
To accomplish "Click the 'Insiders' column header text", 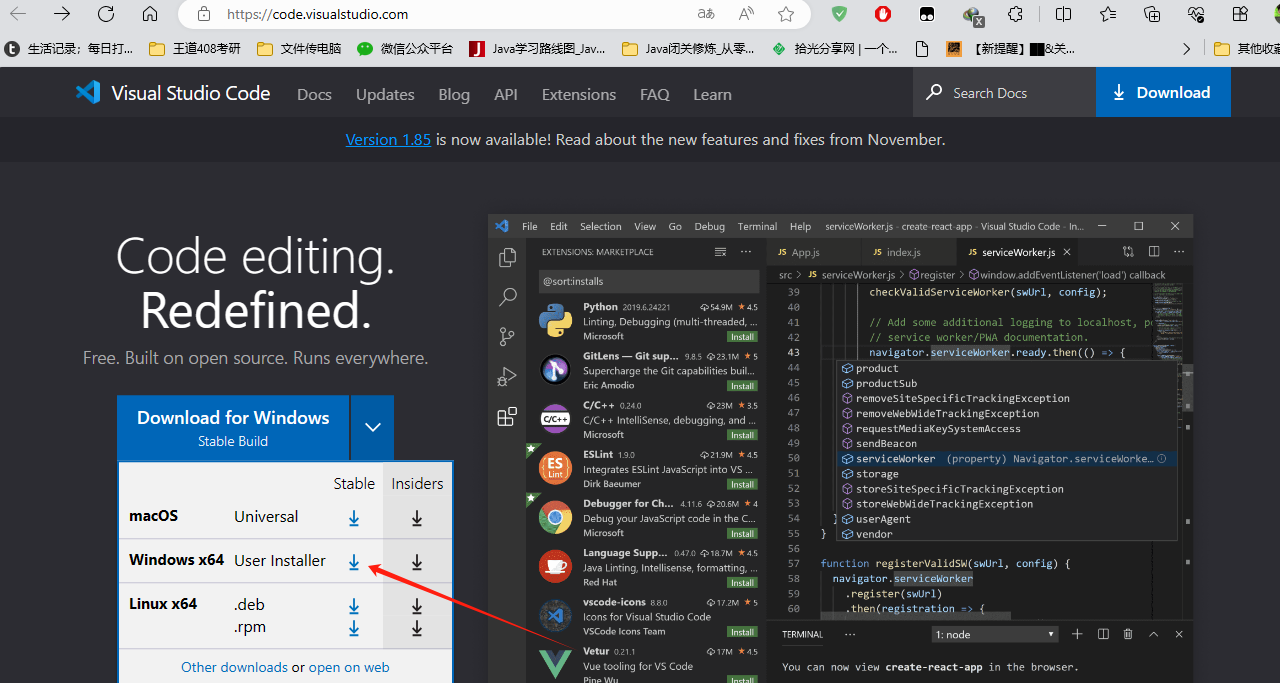I will point(417,483).
